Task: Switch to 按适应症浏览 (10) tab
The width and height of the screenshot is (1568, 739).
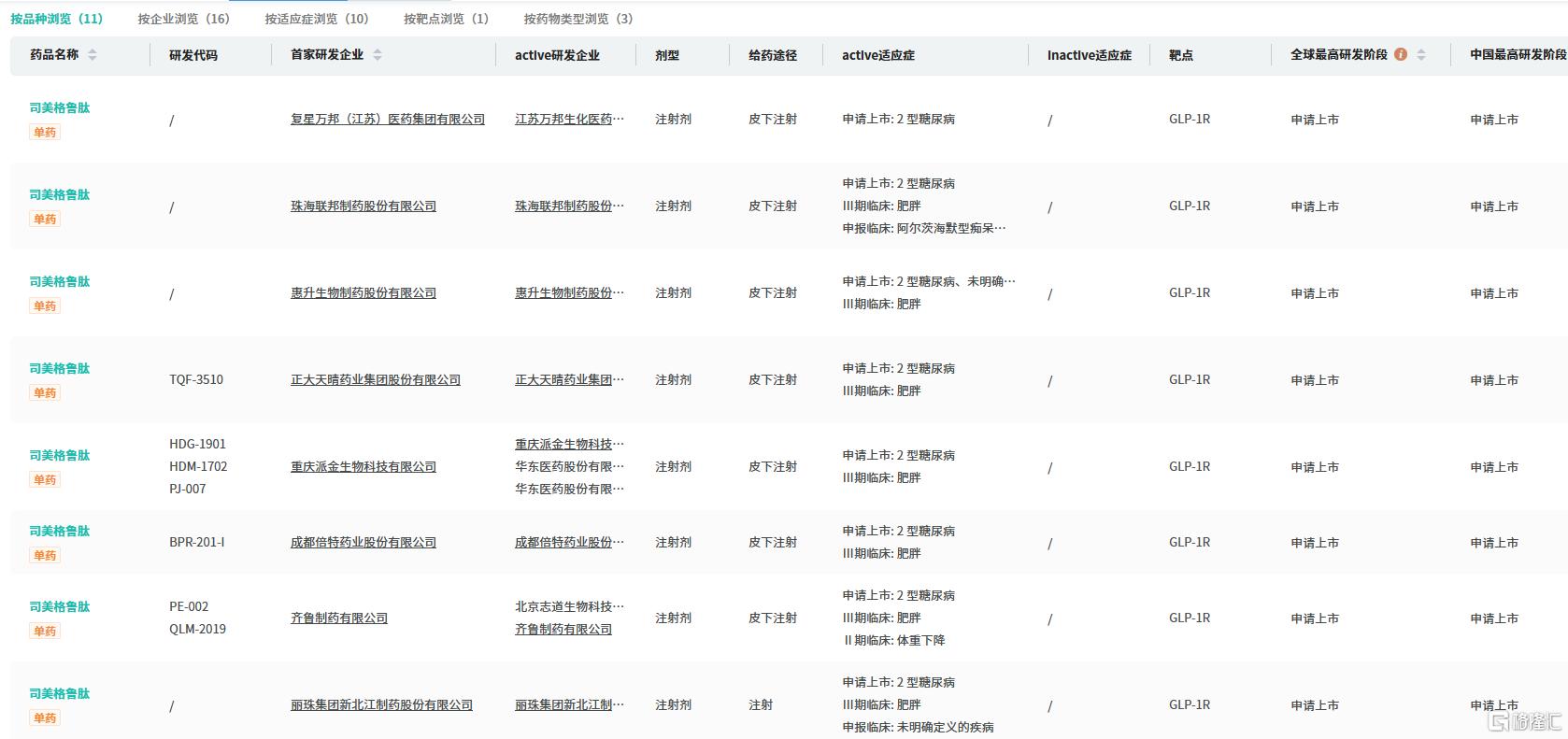Action: pos(317,19)
